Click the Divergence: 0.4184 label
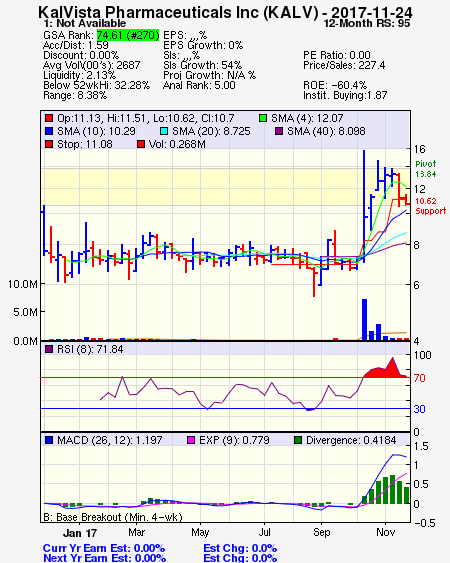 point(351,440)
